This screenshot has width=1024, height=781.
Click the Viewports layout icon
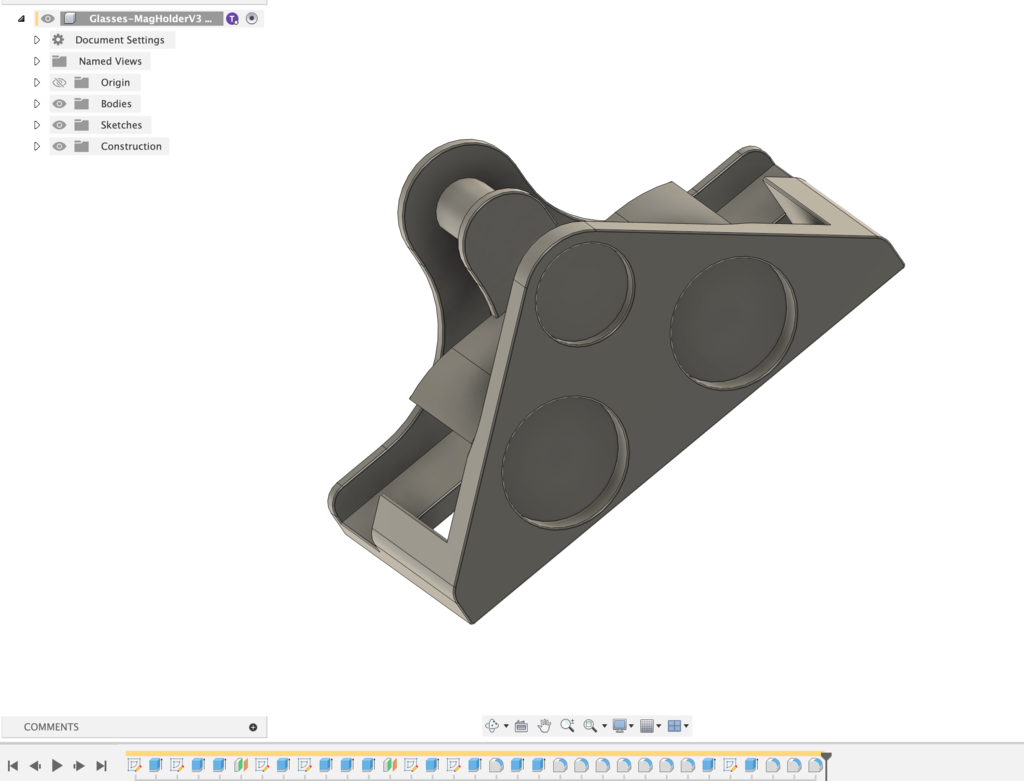coord(674,726)
